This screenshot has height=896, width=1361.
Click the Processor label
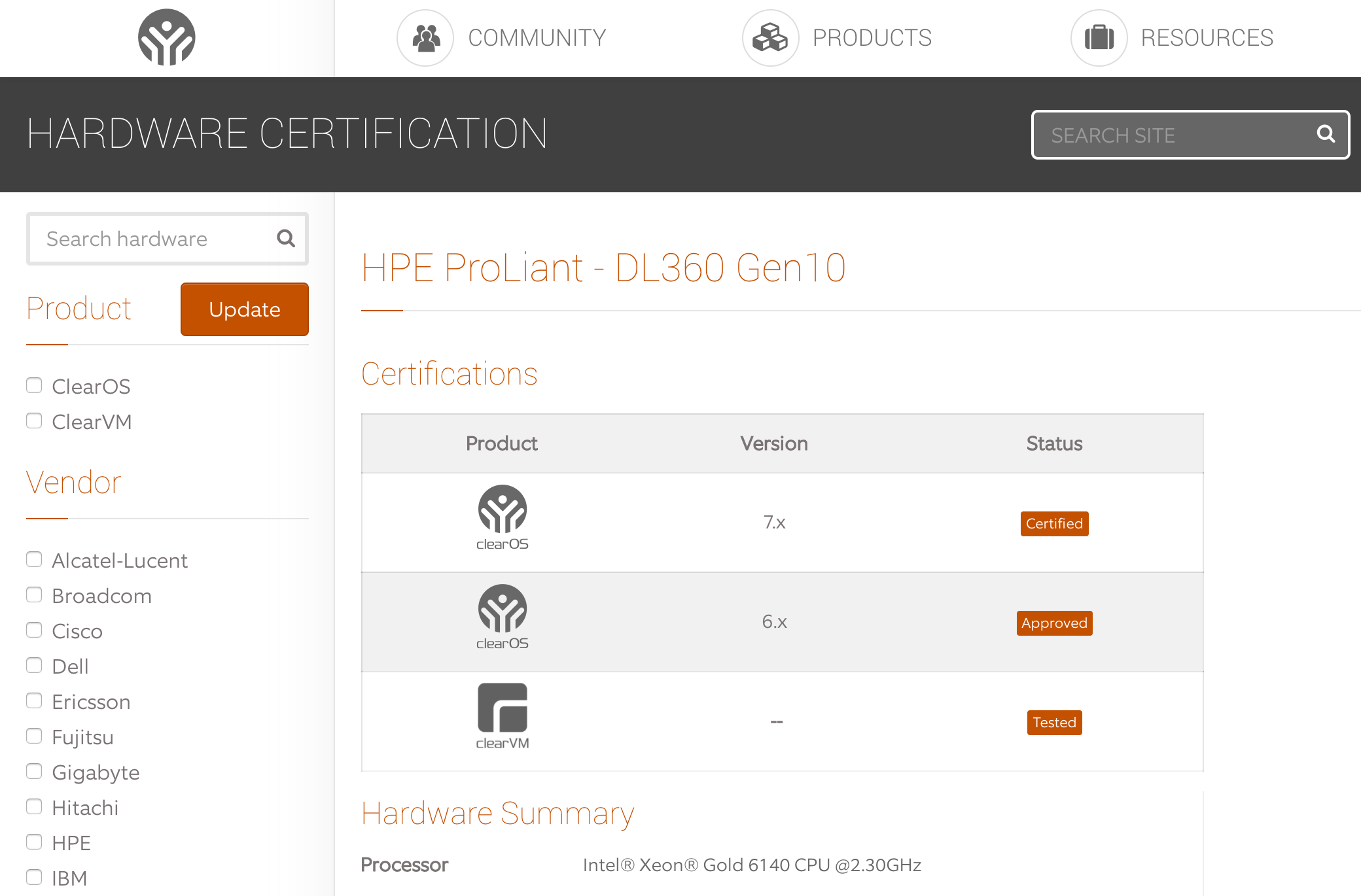pyautogui.click(x=404, y=865)
